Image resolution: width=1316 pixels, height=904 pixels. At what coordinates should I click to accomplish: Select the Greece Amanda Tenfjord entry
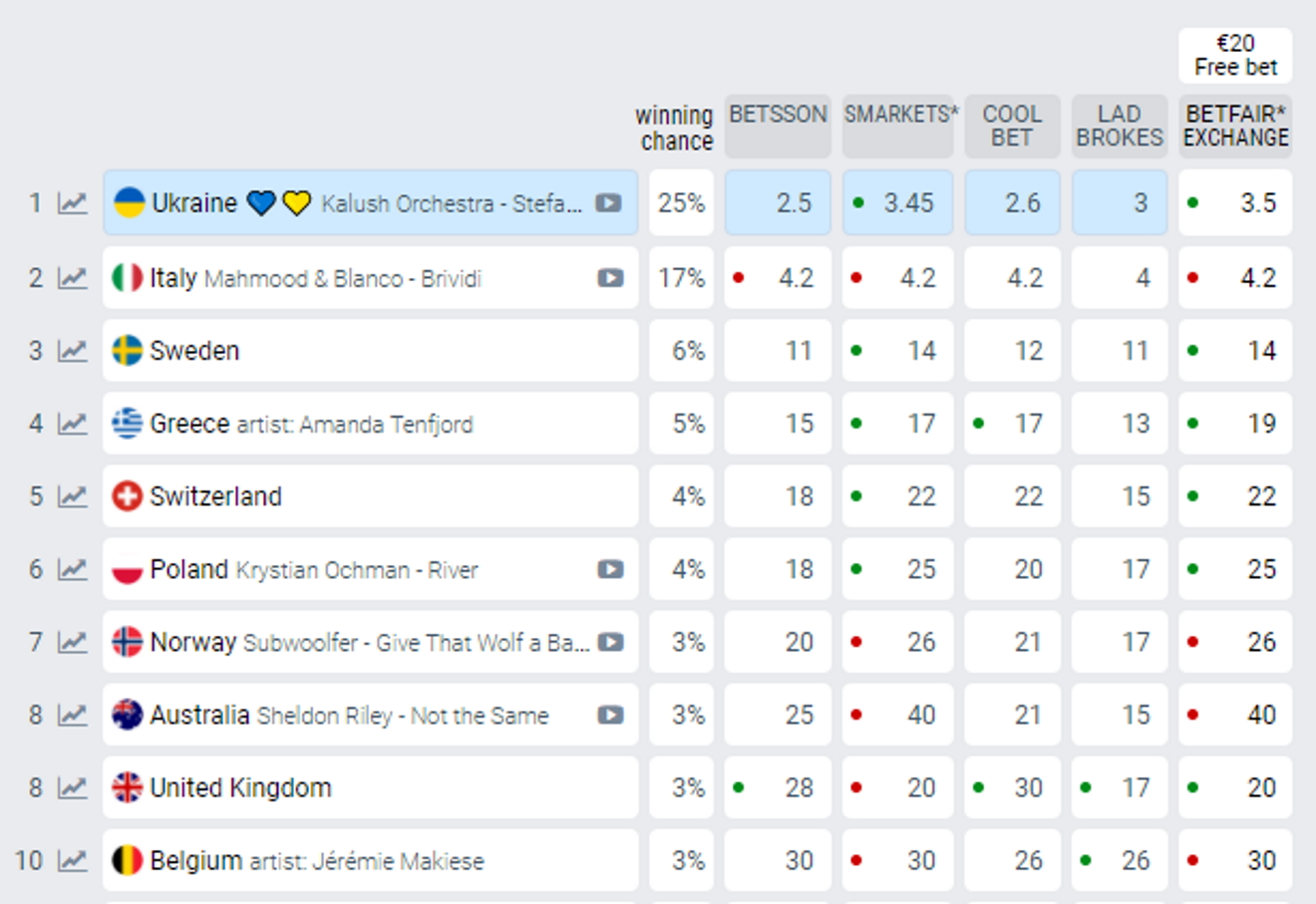point(369,424)
